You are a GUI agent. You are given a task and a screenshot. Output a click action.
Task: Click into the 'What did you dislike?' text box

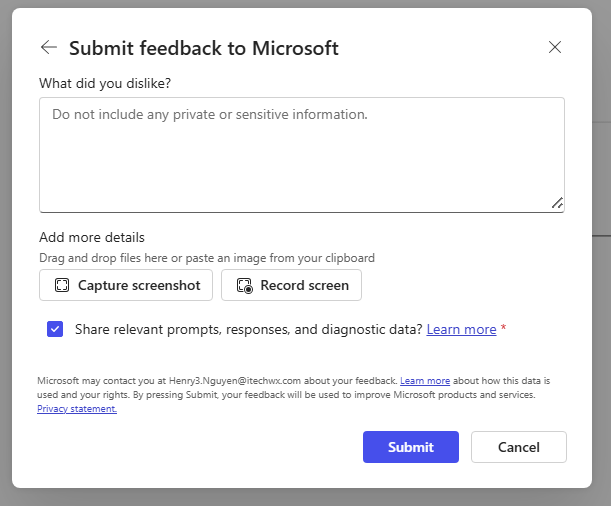point(302,155)
